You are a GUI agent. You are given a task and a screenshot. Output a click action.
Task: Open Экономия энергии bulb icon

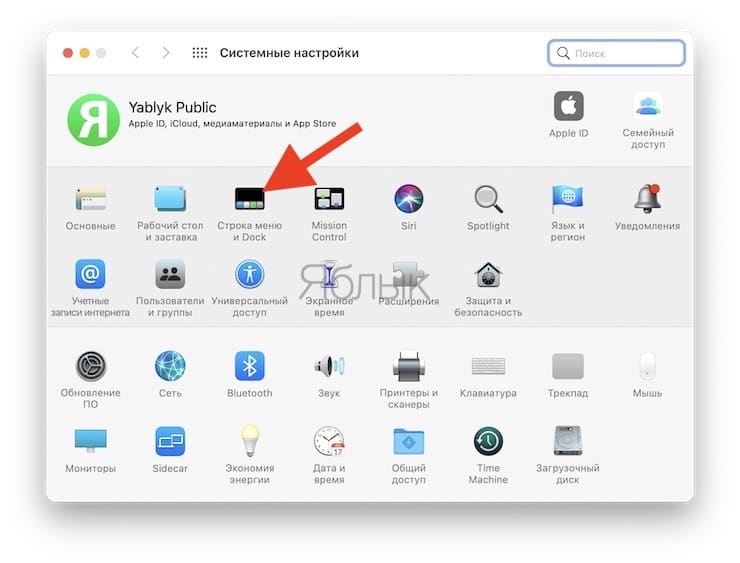(x=250, y=441)
